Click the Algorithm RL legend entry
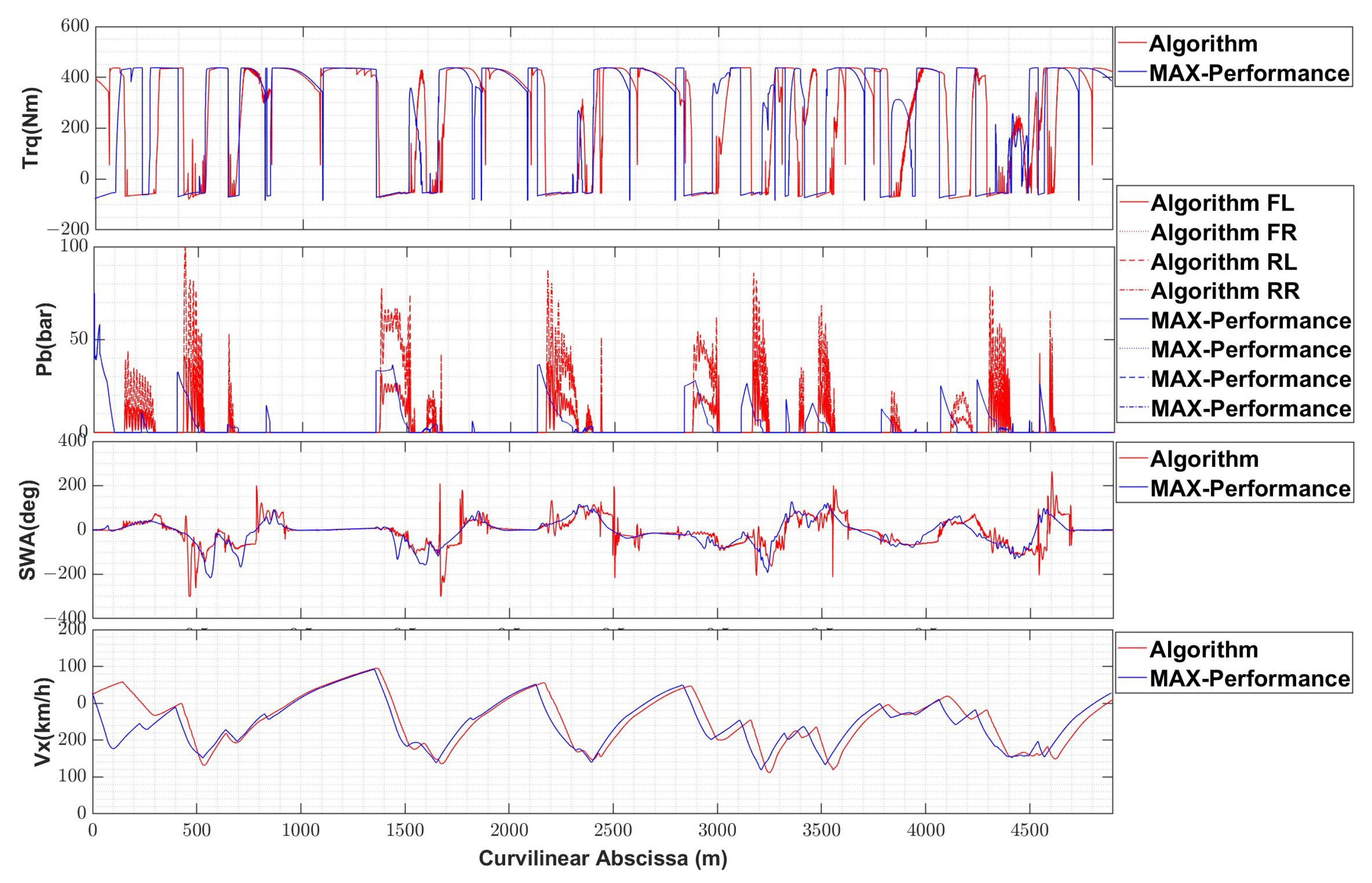 pos(1223,262)
